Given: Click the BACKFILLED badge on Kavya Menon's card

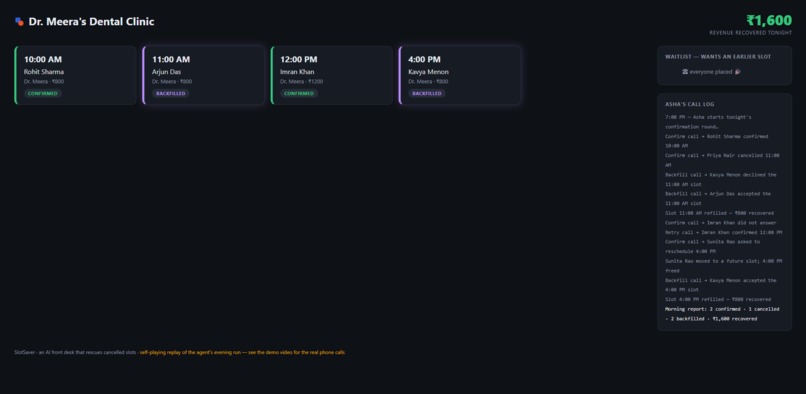Looking at the screenshot, I should 427,94.
